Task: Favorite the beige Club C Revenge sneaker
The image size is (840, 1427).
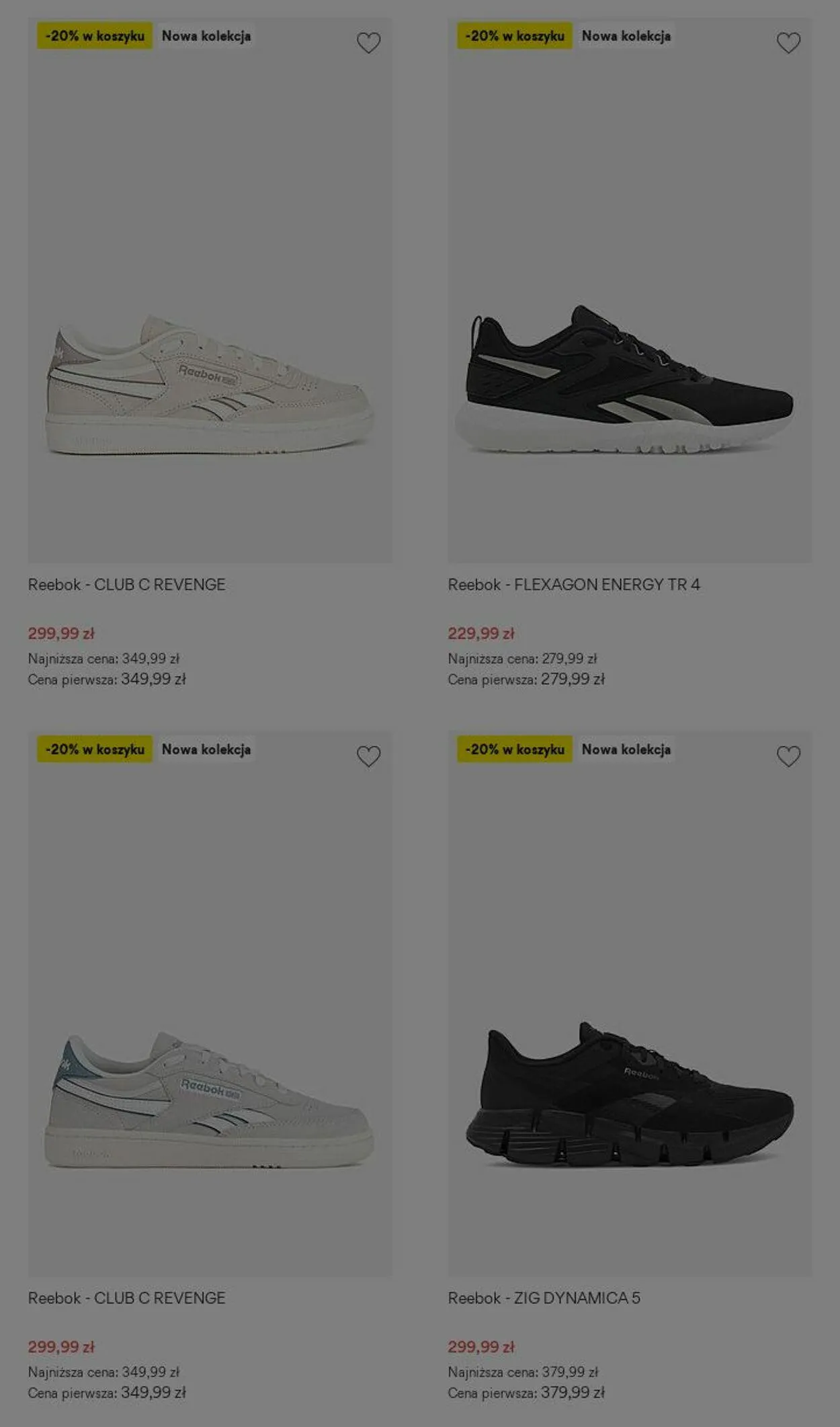Action: pyautogui.click(x=368, y=43)
